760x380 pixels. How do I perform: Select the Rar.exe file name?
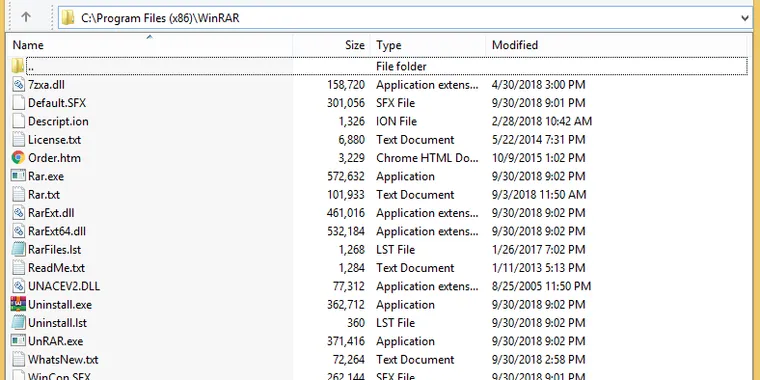point(46,176)
